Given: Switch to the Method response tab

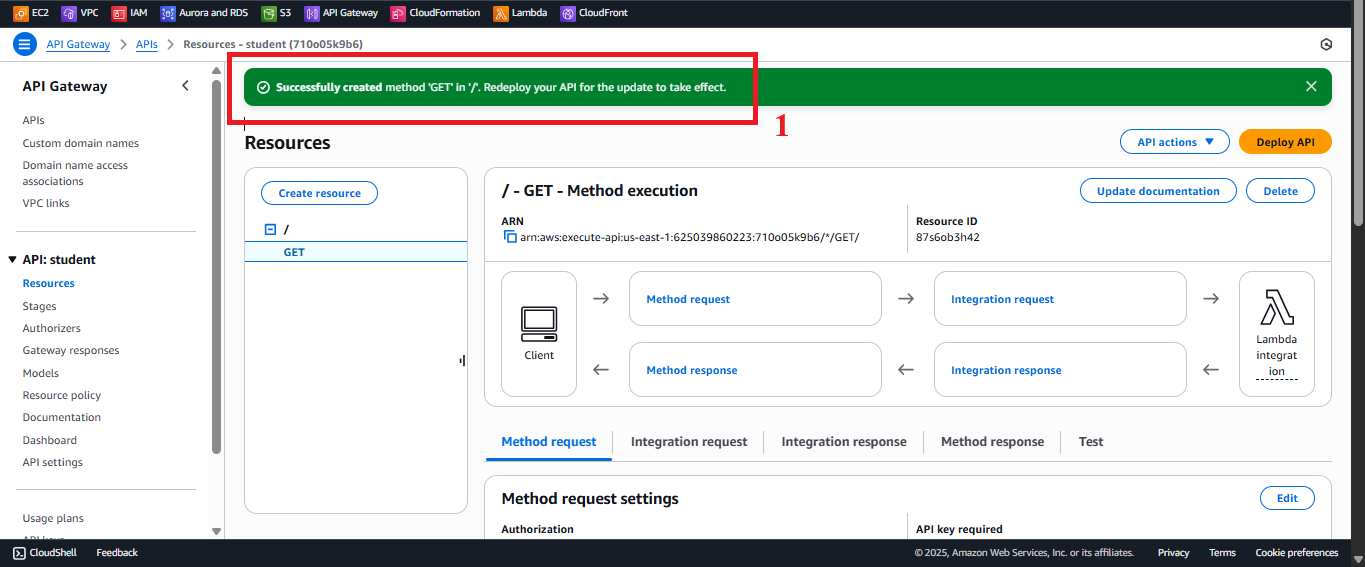Looking at the screenshot, I should tap(992, 441).
